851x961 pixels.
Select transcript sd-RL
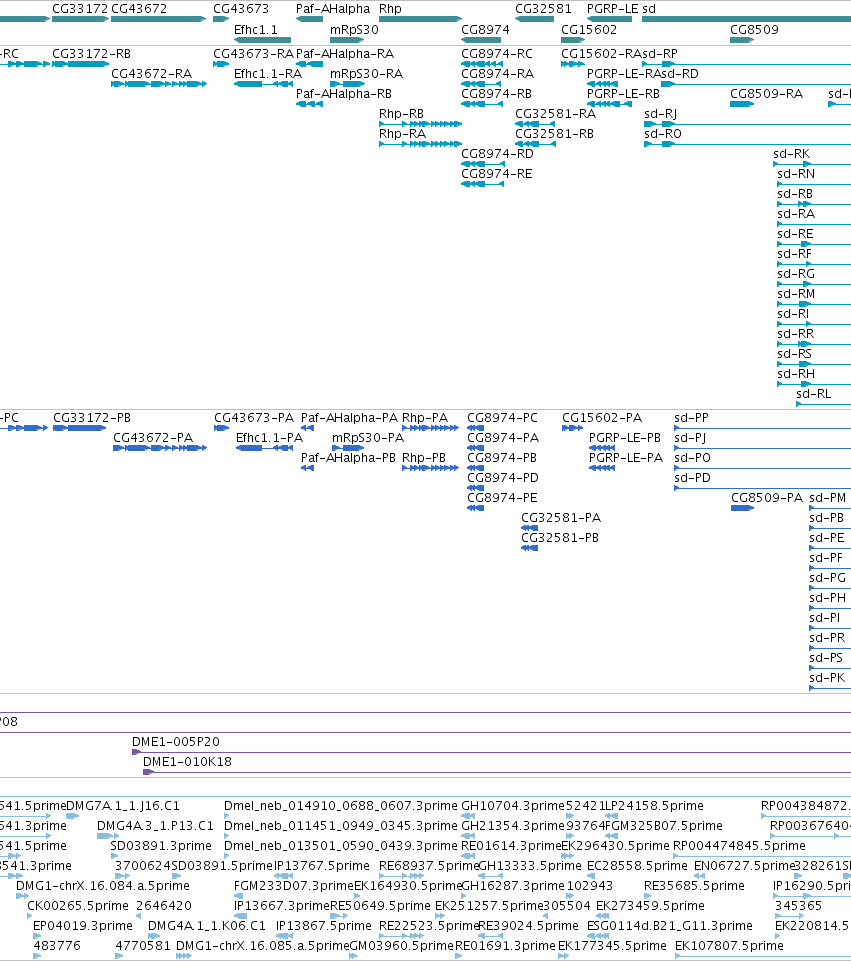coord(814,394)
